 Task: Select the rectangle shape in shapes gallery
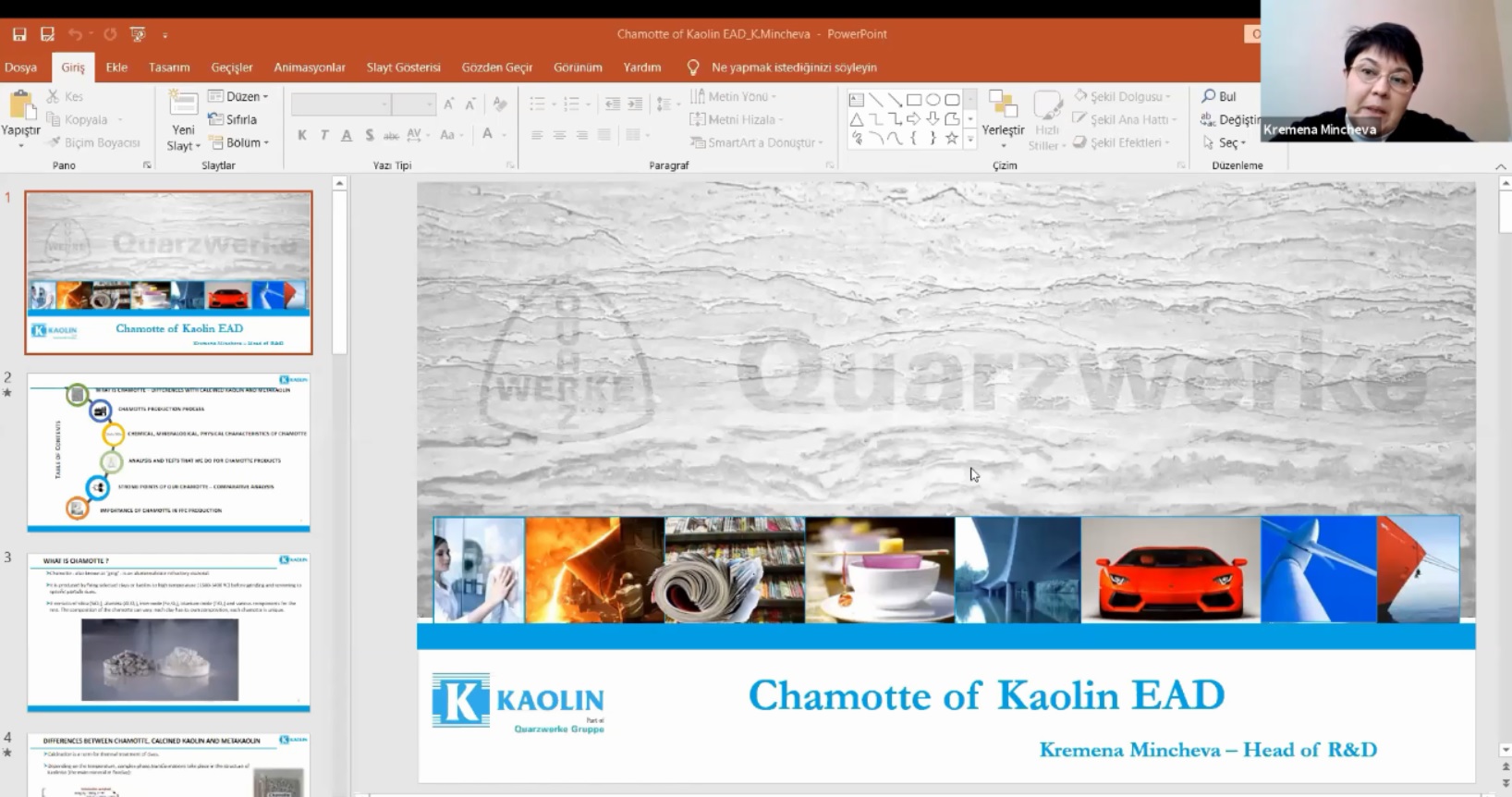pos(914,100)
